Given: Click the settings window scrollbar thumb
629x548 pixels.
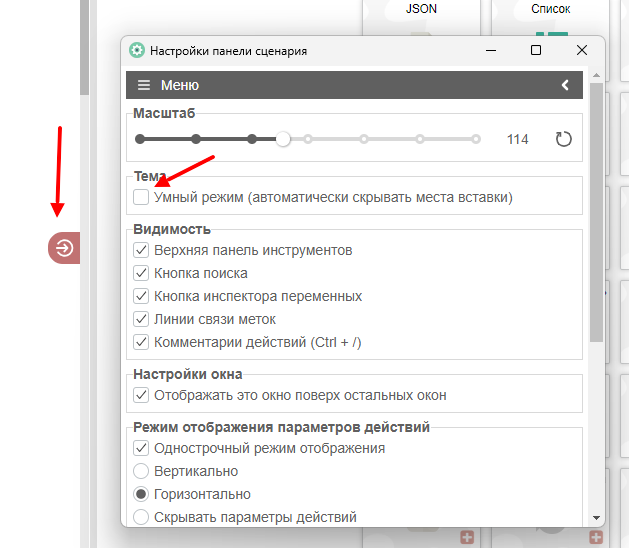Looking at the screenshot, I should (597, 212).
